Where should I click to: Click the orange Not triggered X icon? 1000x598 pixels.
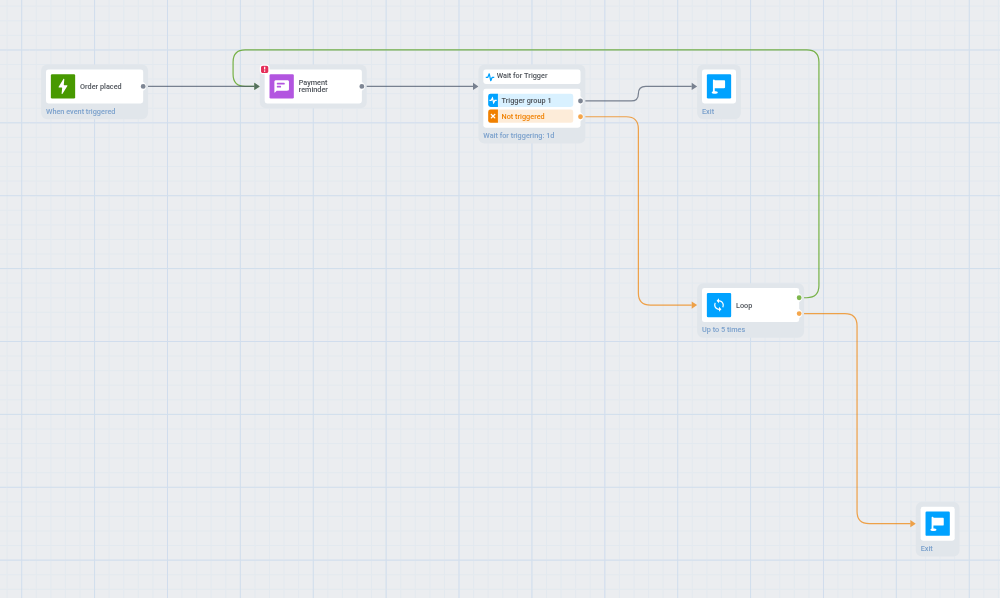pos(493,116)
